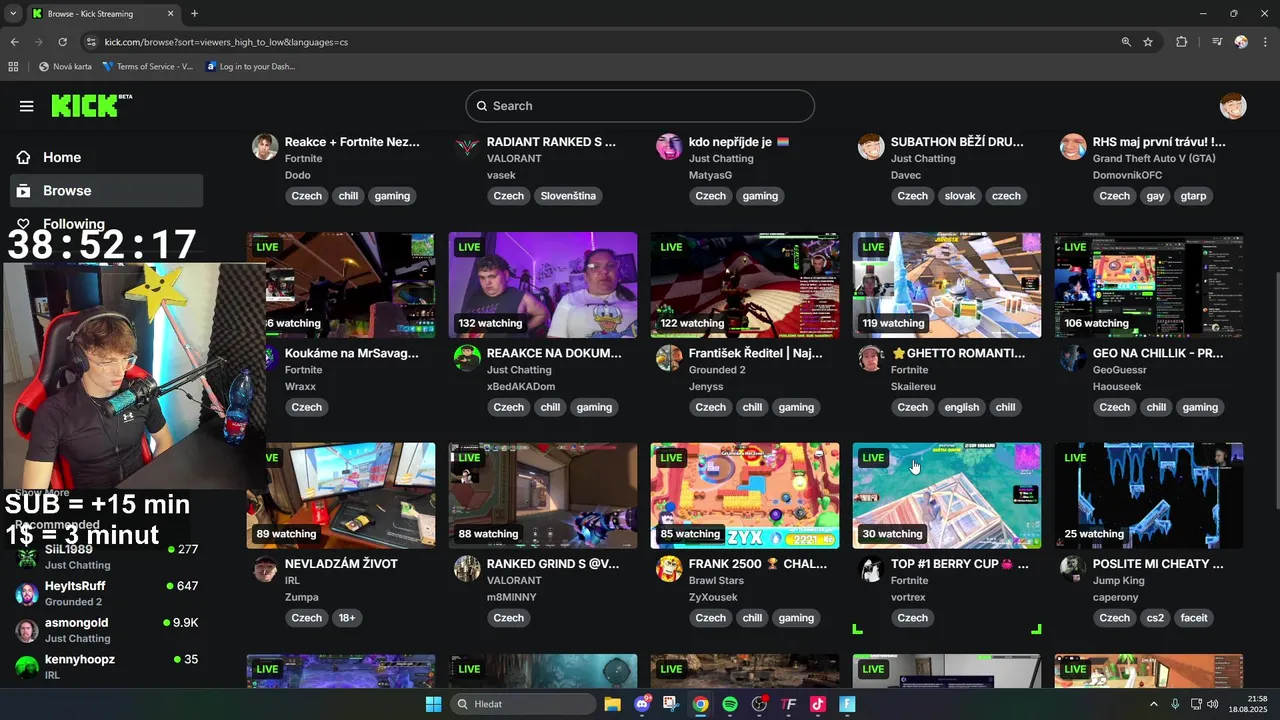
Task: Click cs2 tag under caperony
Action: [1155, 618]
